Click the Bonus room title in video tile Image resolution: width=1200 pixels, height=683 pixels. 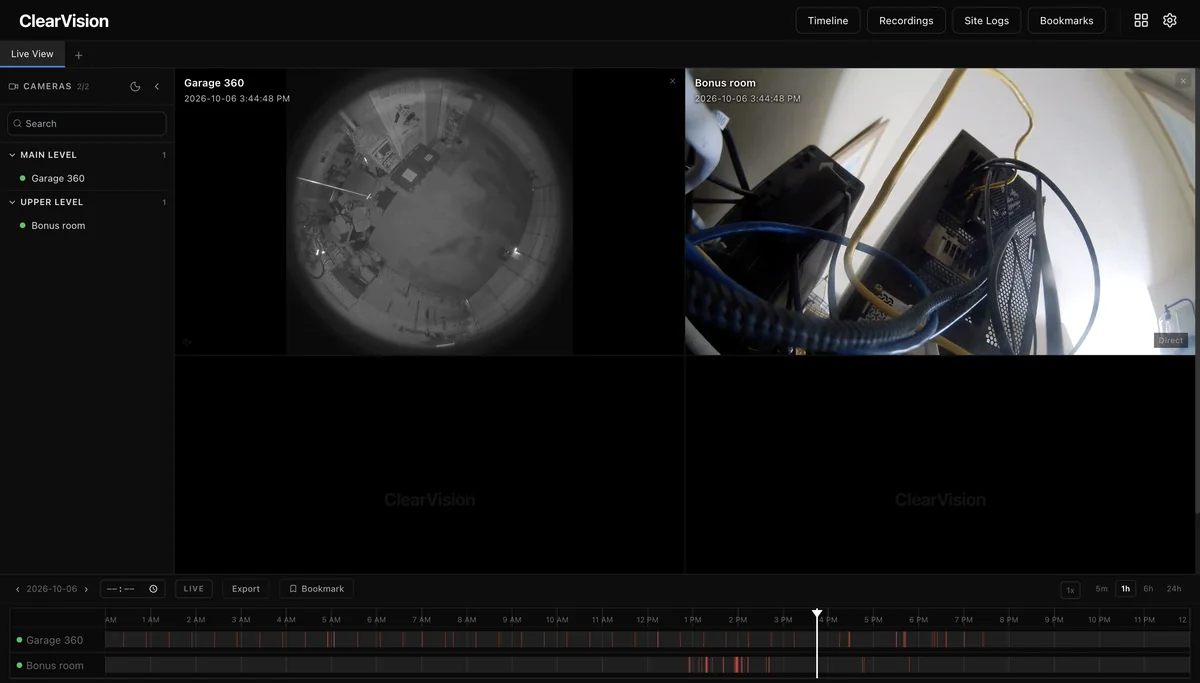pyautogui.click(x=725, y=83)
